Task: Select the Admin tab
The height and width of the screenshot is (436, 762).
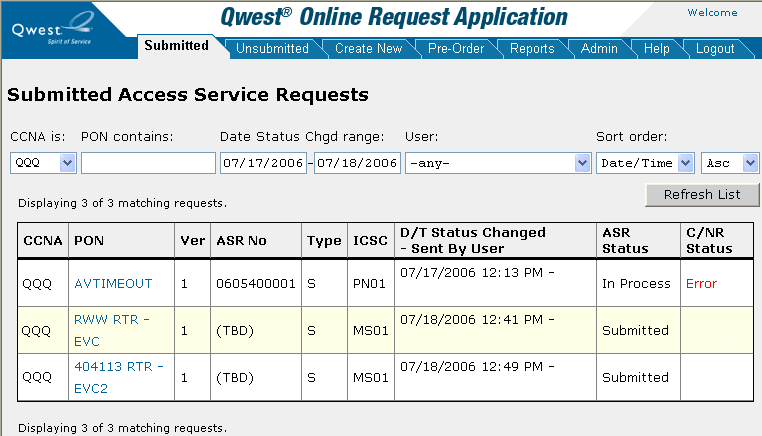Action: pyautogui.click(x=599, y=48)
